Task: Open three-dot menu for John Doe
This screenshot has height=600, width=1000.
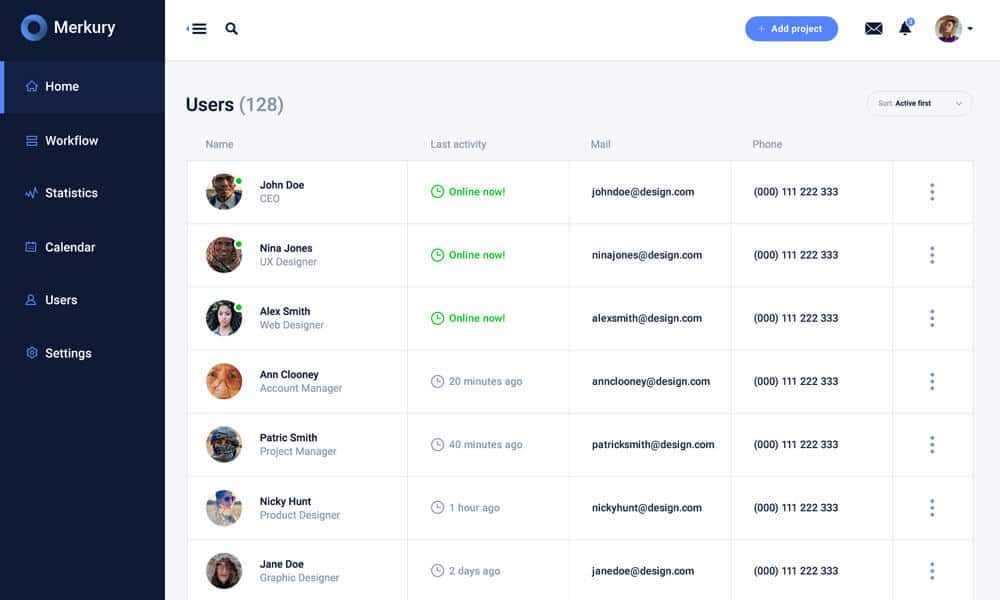Action: 931,192
